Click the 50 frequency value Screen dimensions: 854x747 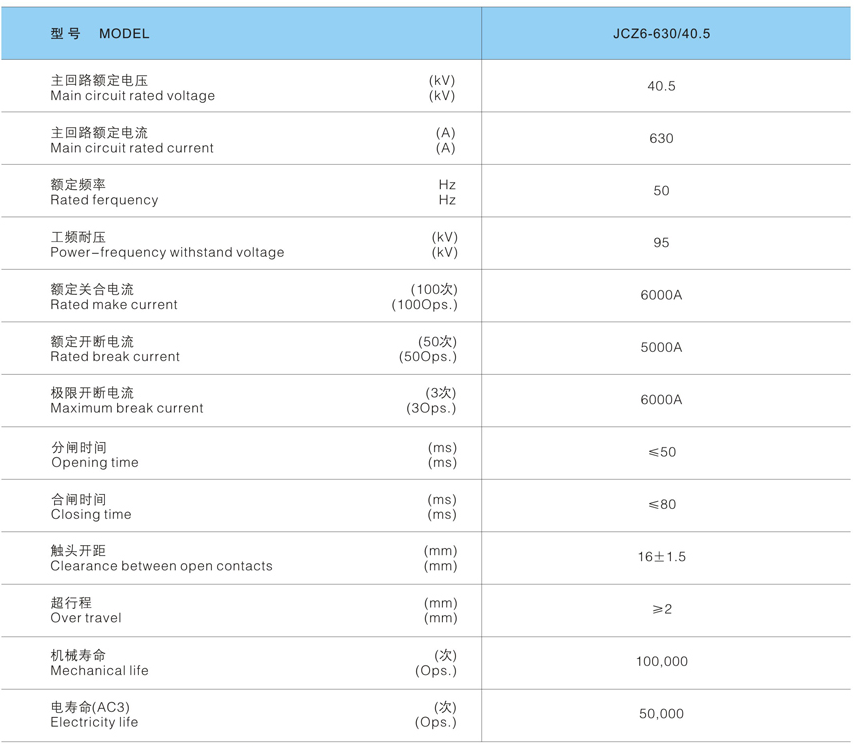pyautogui.click(x=661, y=191)
